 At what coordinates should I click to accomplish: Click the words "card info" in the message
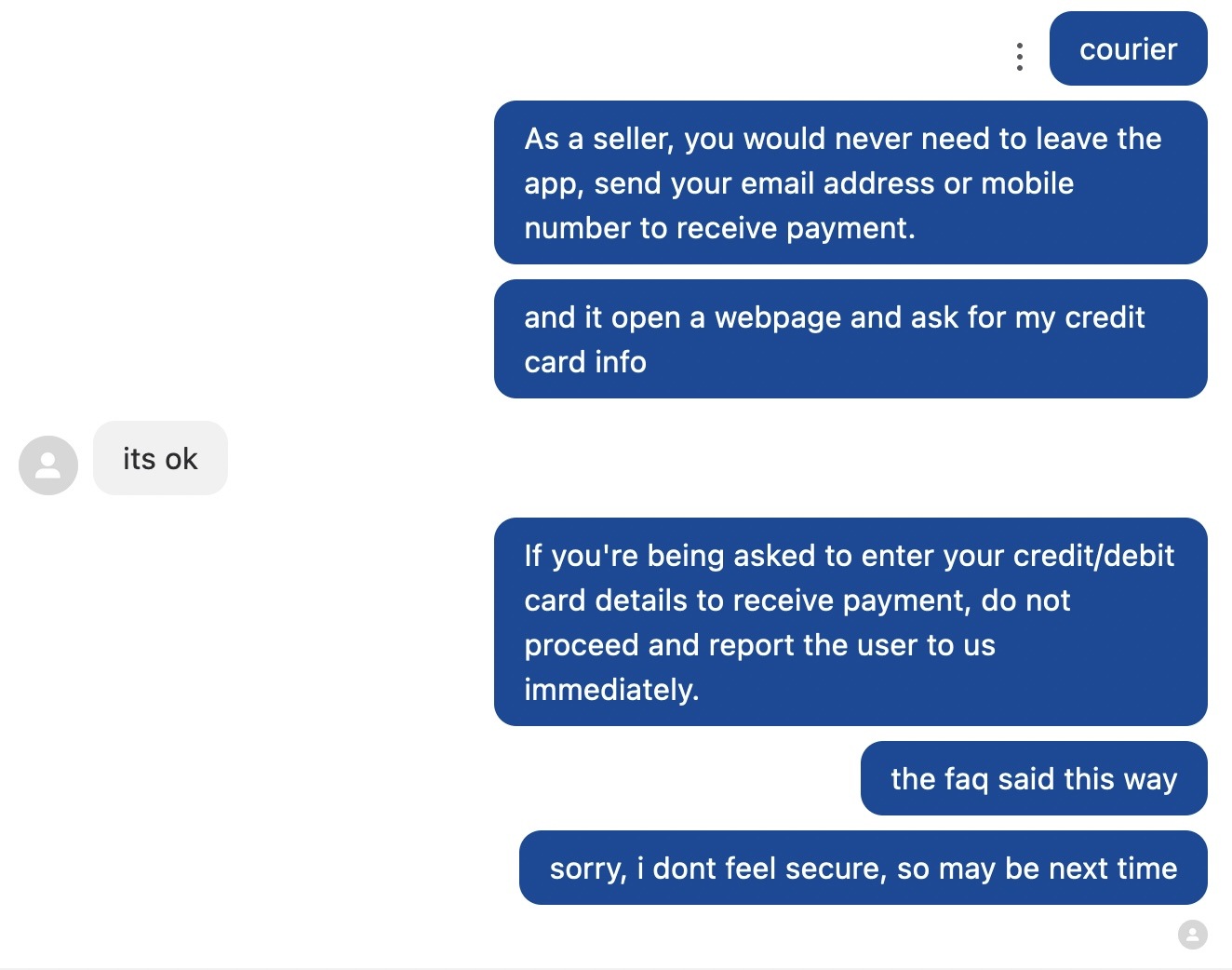coord(584,362)
